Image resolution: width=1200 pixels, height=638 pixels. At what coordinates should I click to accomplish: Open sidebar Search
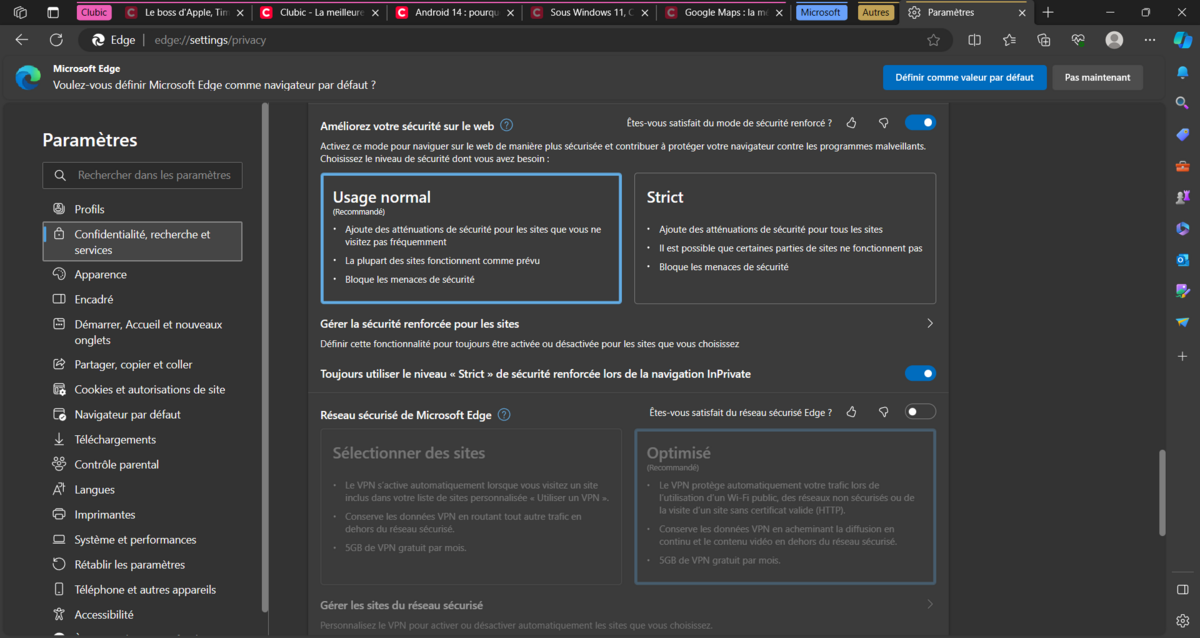click(1183, 103)
